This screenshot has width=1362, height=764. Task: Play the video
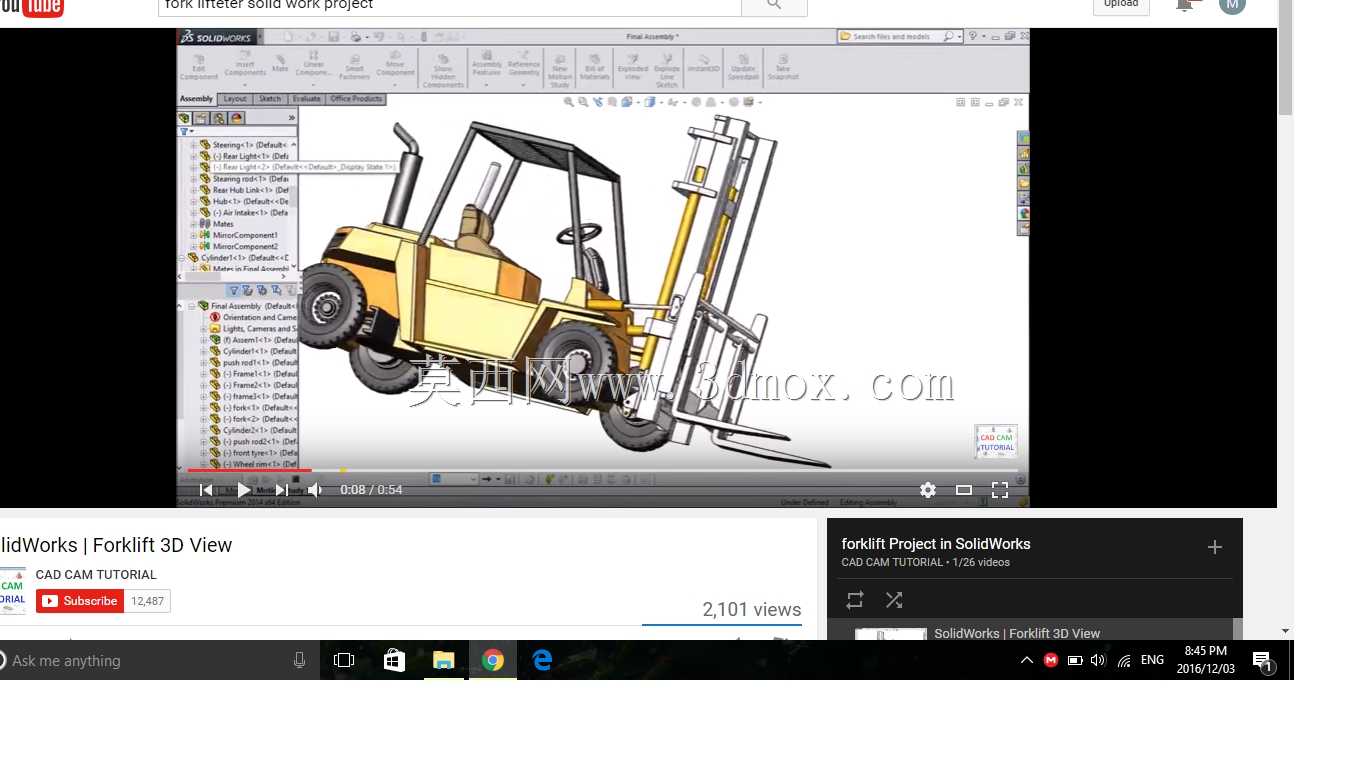point(244,490)
